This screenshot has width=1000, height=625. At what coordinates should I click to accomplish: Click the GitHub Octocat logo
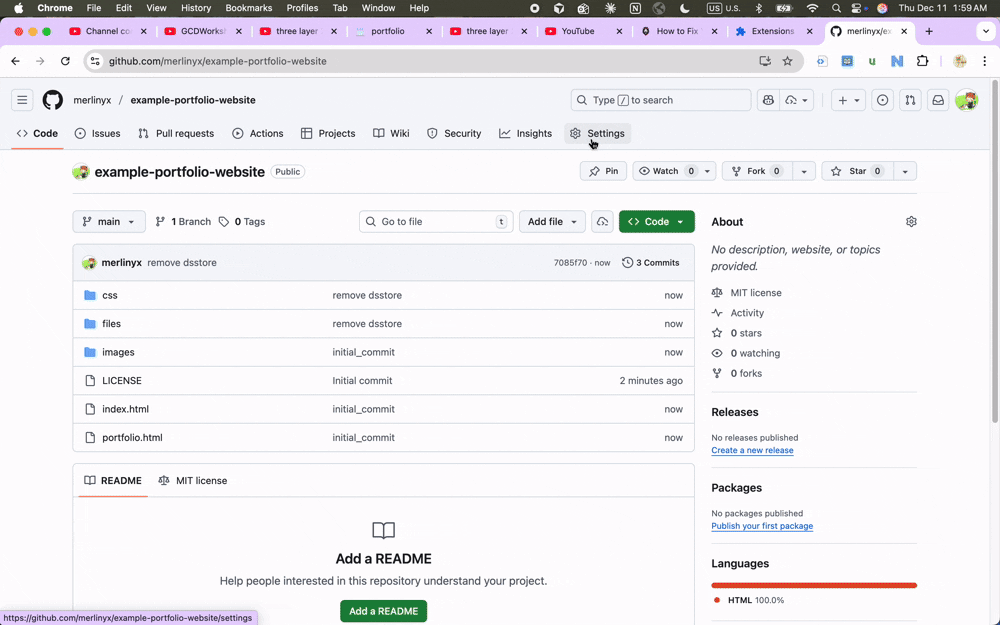[53, 100]
